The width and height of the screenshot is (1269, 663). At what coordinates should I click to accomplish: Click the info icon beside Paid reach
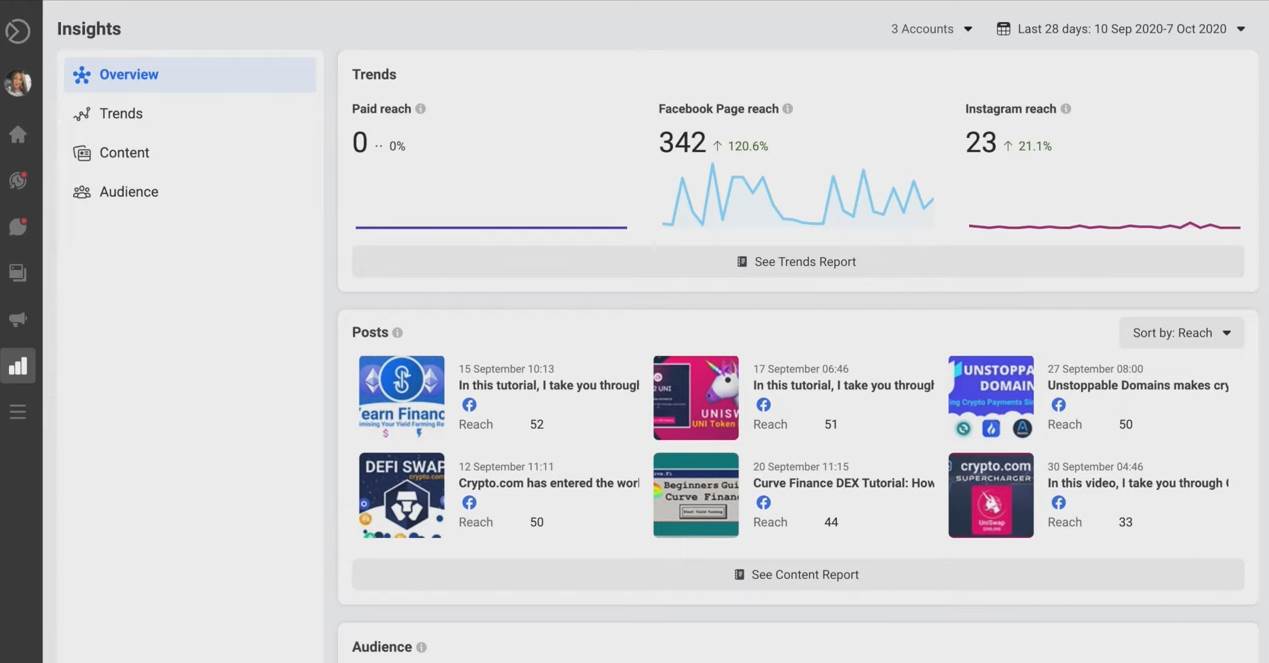click(x=420, y=109)
